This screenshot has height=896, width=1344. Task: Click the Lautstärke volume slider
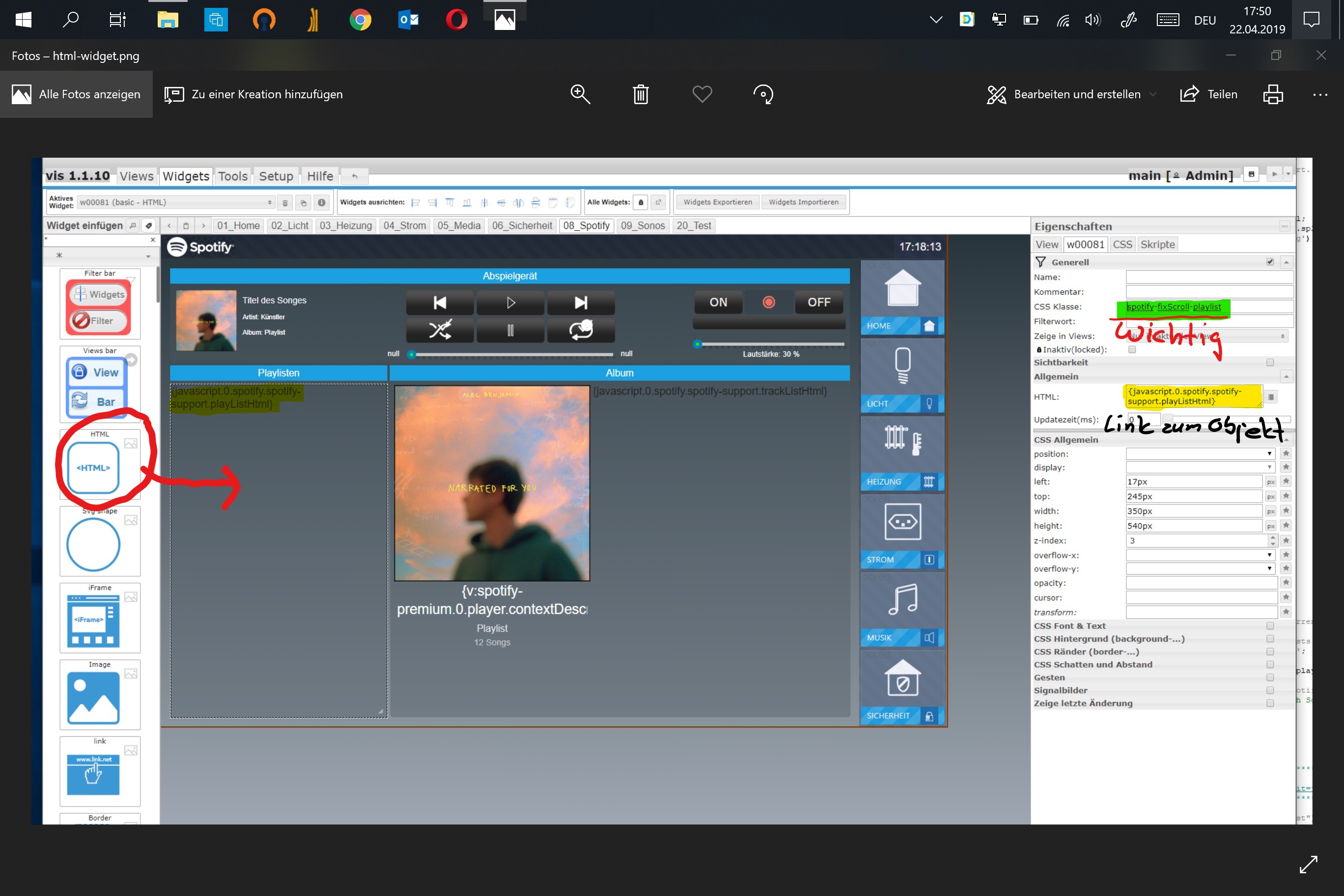click(x=771, y=344)
